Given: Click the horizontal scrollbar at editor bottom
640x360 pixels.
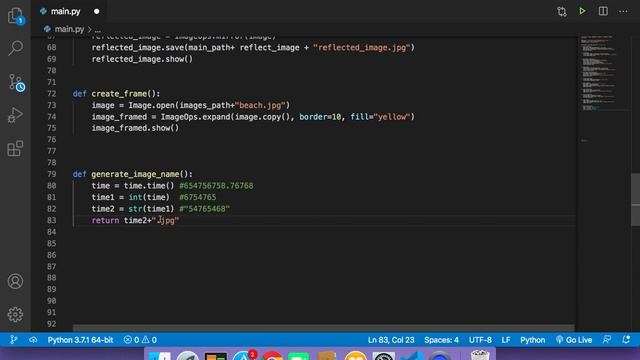Looking at the screenshot, I should [x=323, y=328].
